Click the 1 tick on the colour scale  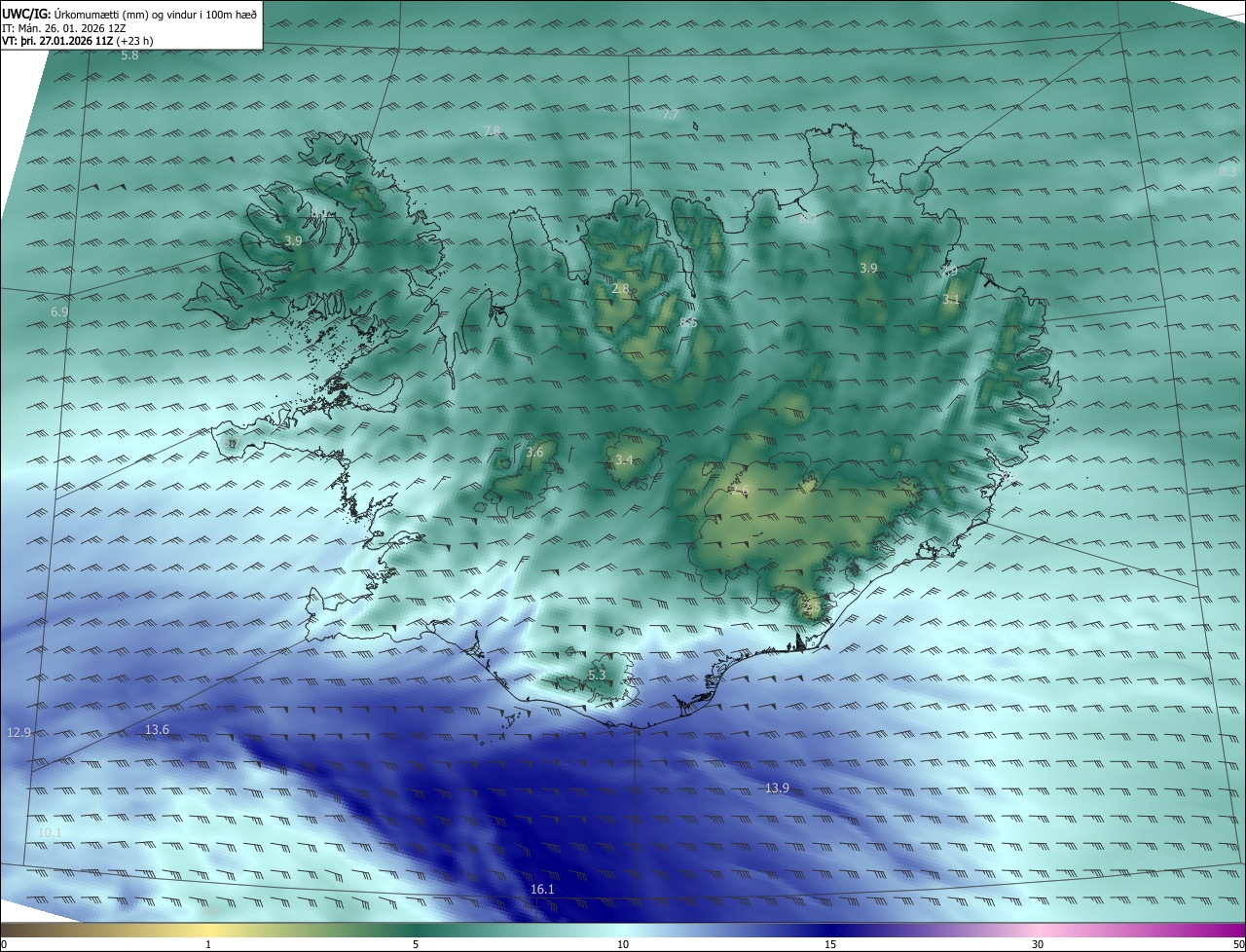tap(208, 944)
